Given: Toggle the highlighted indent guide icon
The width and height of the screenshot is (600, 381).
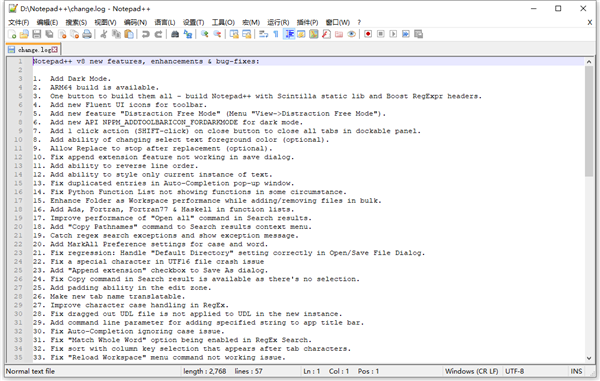Looking at the screenshot, I should [289, 34].
